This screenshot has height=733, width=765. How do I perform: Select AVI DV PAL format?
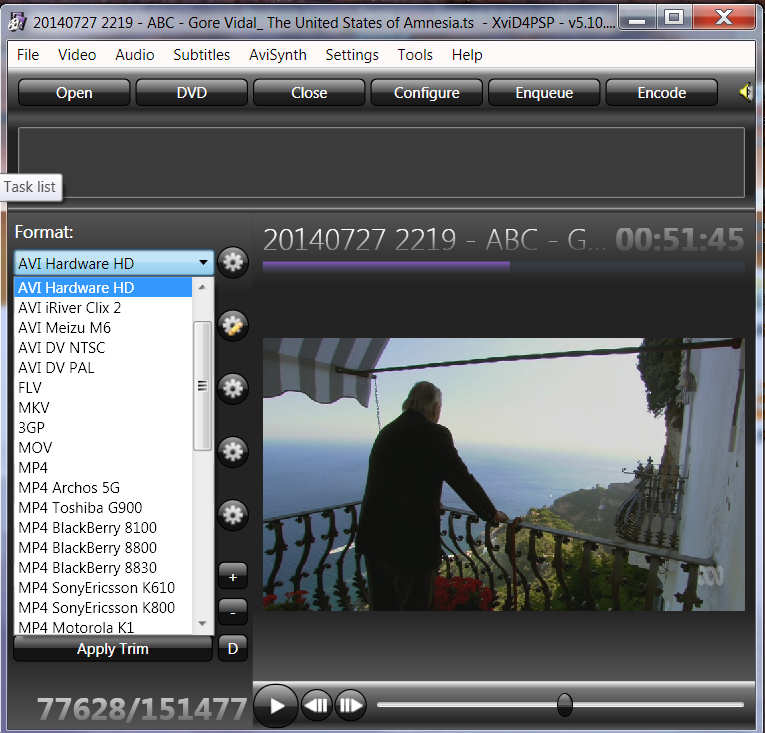point(103,367)
